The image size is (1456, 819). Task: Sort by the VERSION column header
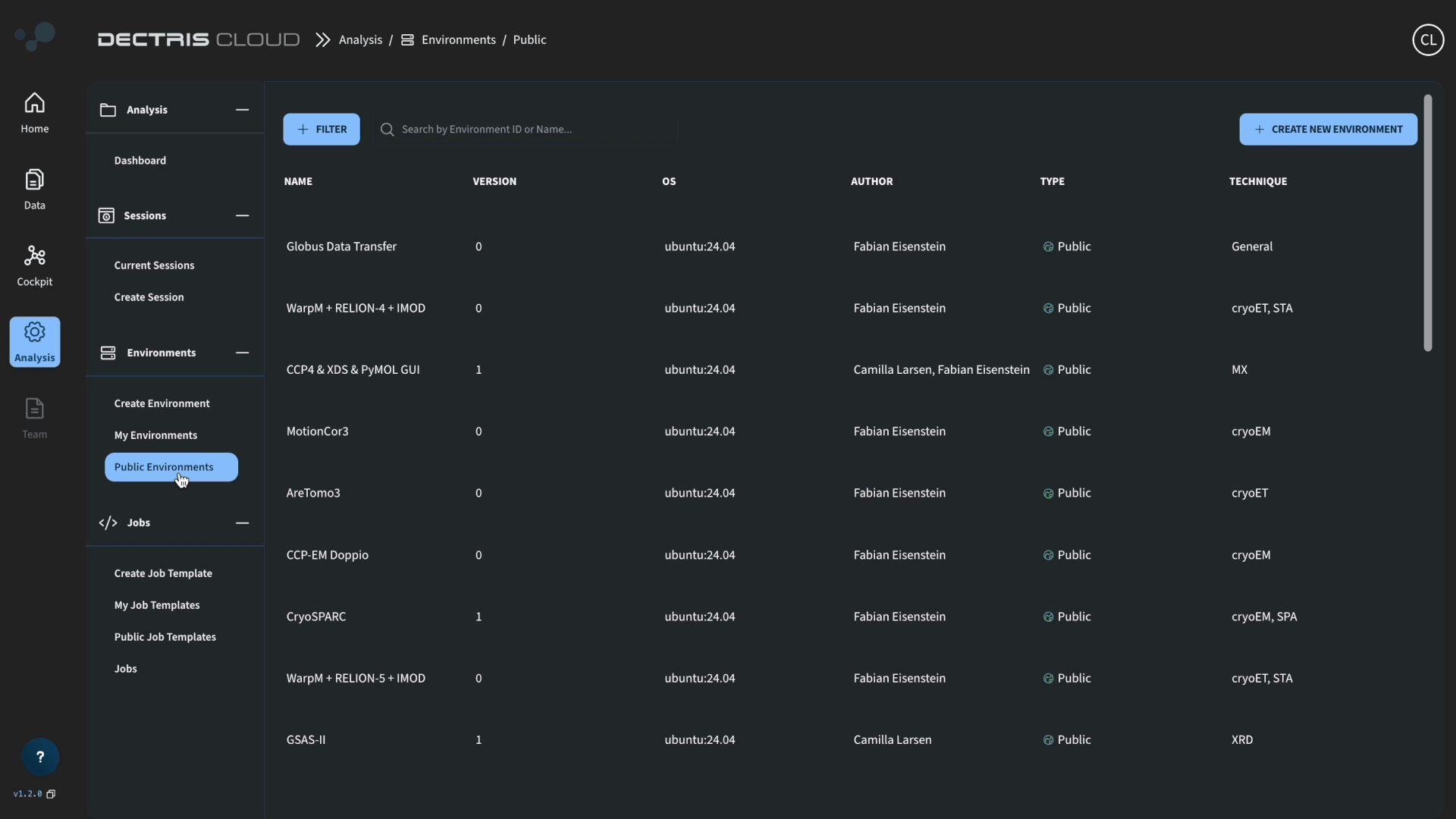494,181
